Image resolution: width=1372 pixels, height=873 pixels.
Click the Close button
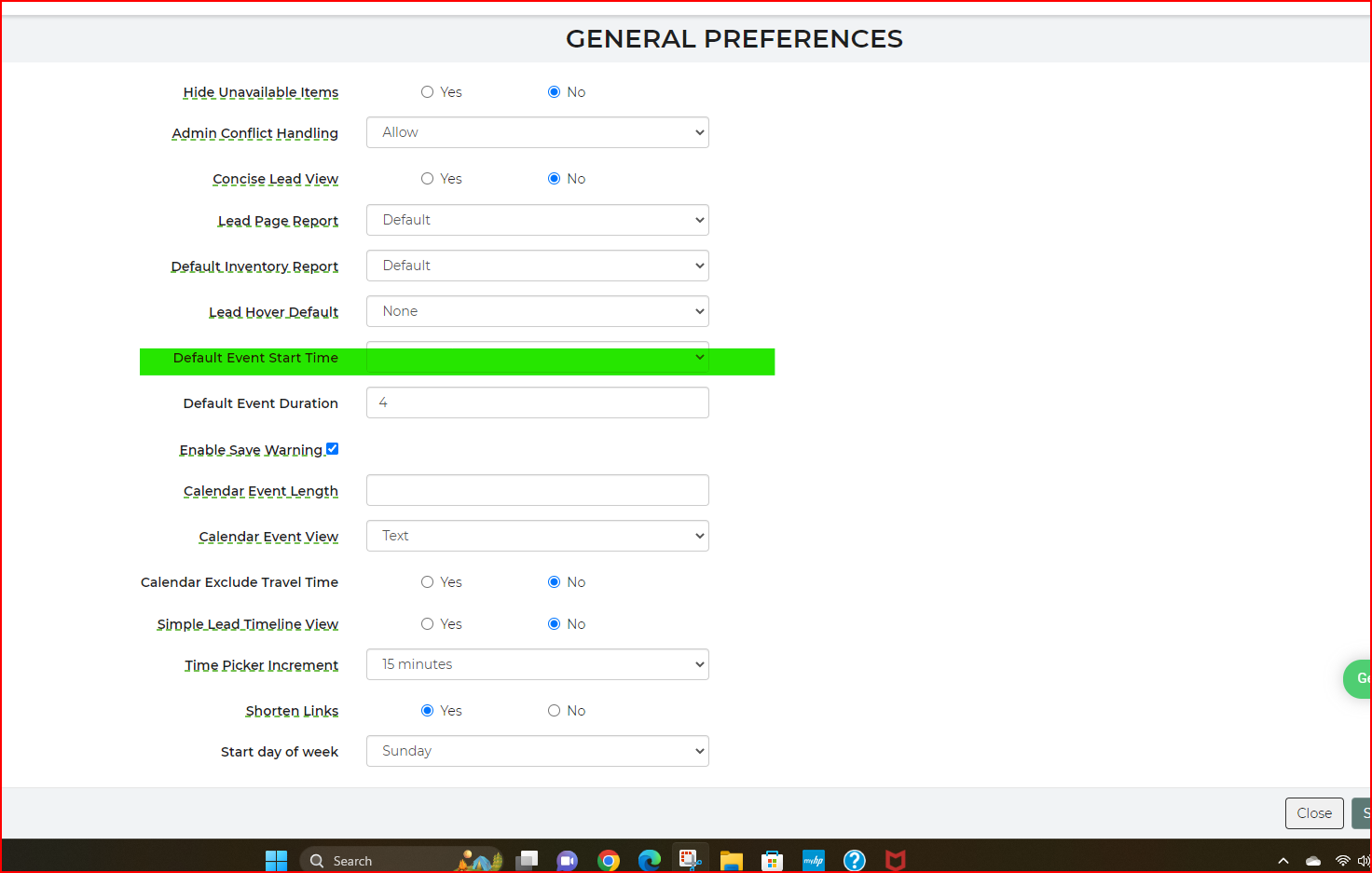pyautogui.click(x=1313, y=813)
